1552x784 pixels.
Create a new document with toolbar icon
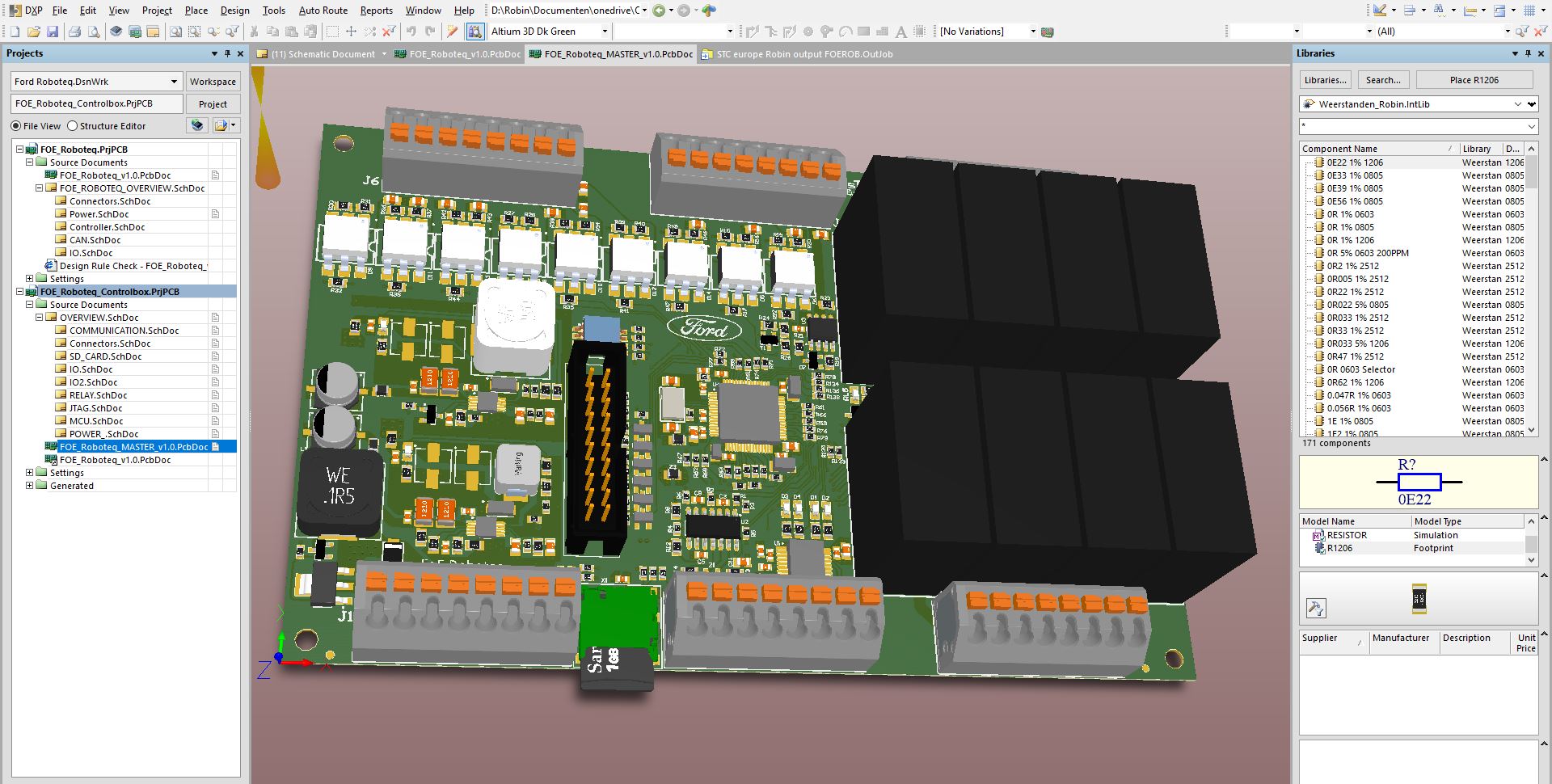[15, 32]
